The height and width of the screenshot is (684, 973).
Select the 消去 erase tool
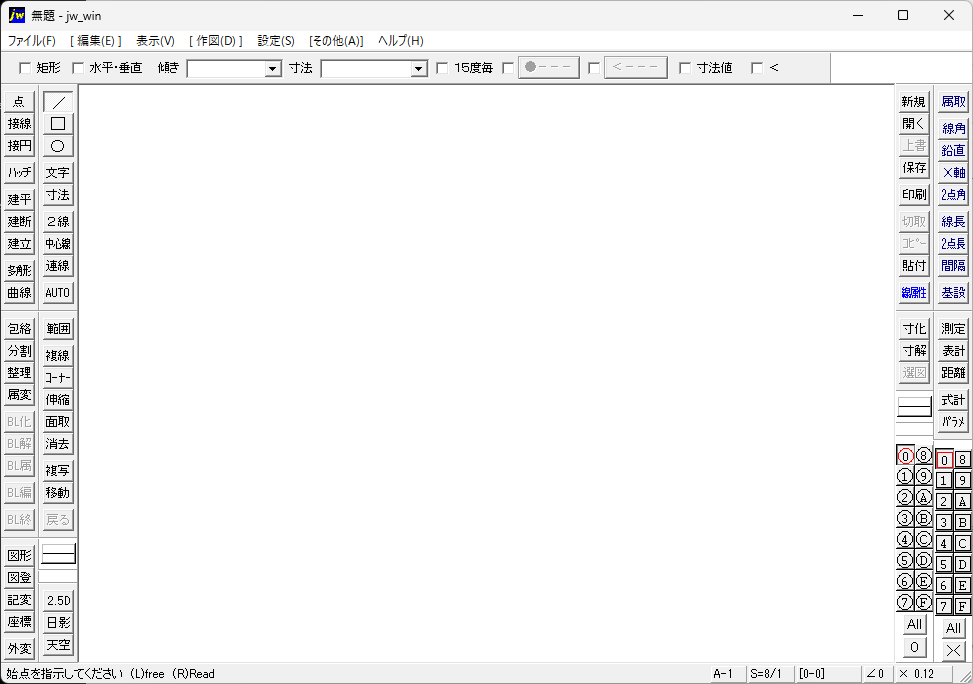(x=58, y=444)
